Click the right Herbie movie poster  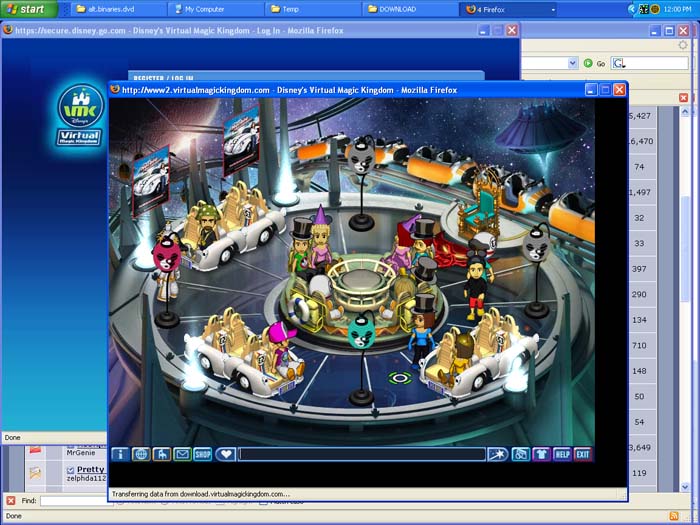(241, 141)
